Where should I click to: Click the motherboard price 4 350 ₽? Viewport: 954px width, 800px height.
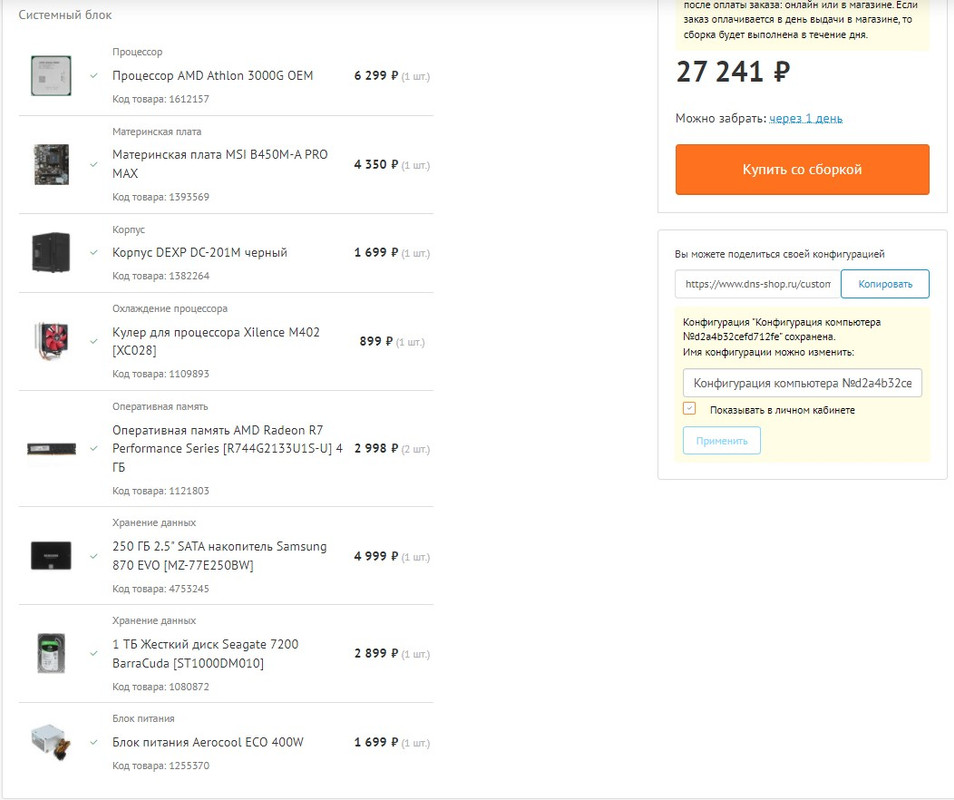tap(376, 165)
